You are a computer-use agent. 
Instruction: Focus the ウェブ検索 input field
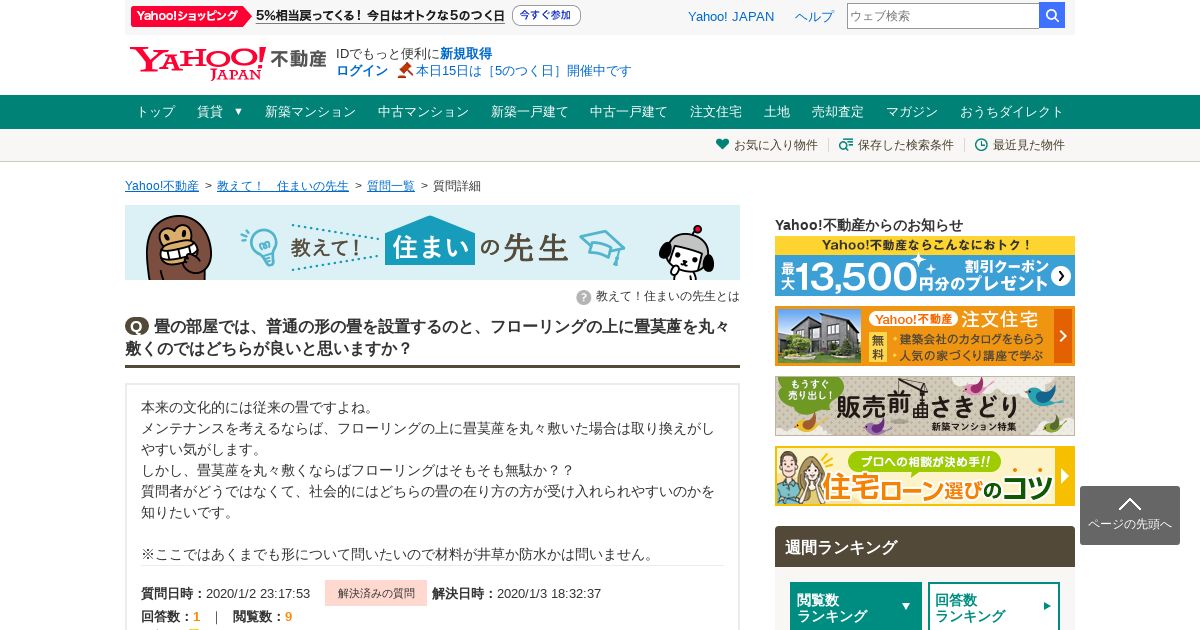coord(943,16)
